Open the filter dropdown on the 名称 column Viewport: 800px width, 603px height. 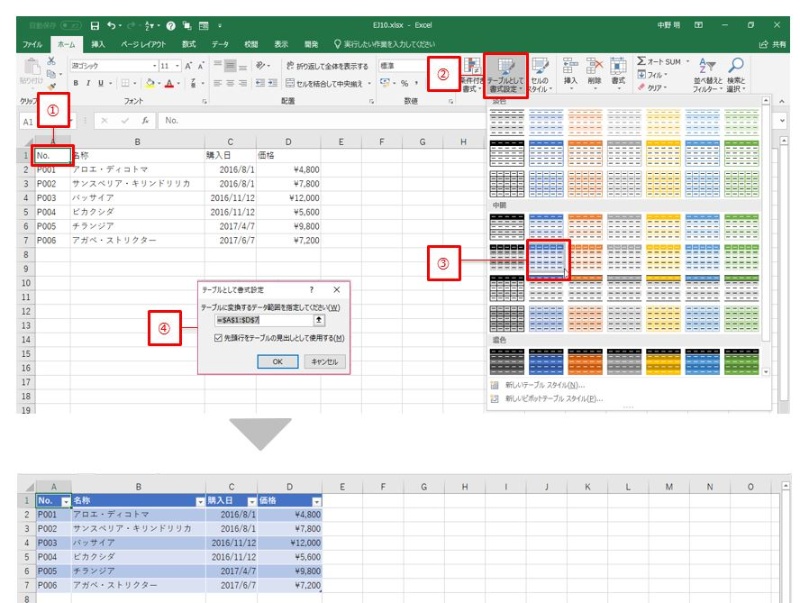200,503
